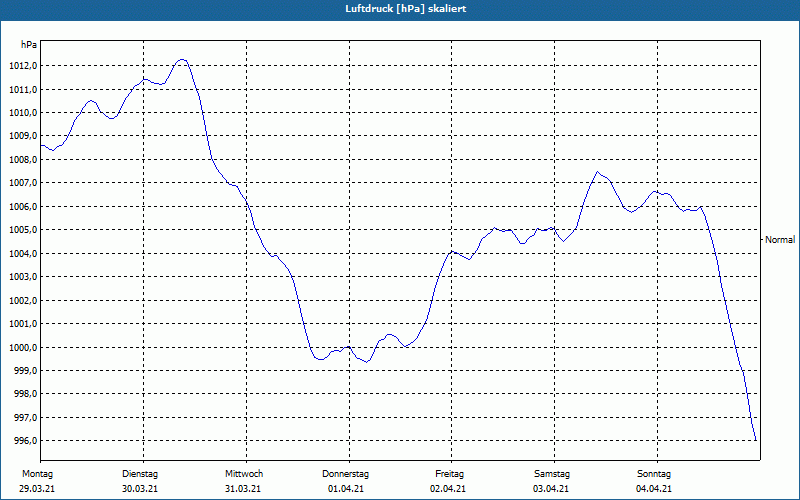Click the pressure curve peak above 1012 hPa

(182, 60)
